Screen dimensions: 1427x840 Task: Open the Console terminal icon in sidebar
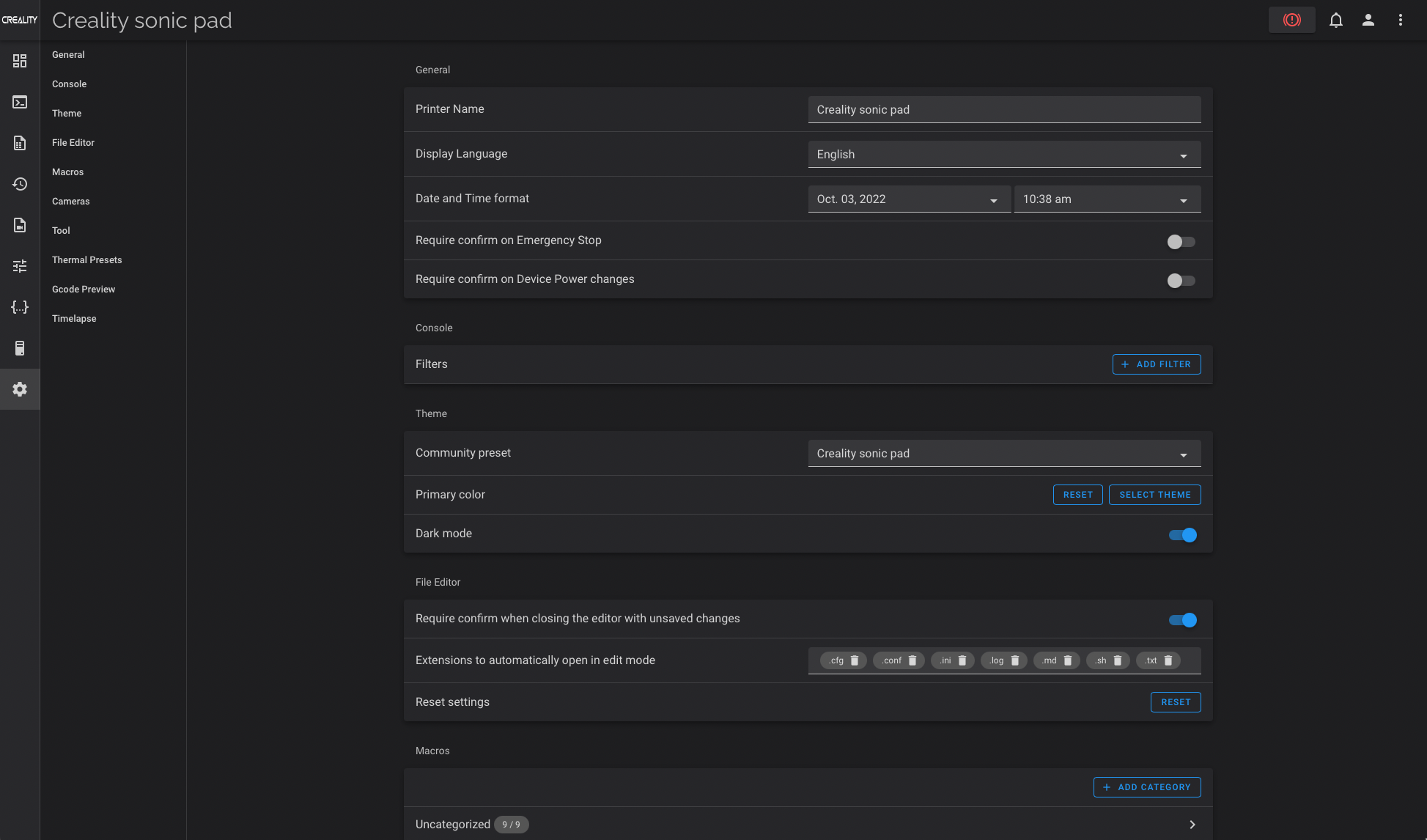pos(20,102)
